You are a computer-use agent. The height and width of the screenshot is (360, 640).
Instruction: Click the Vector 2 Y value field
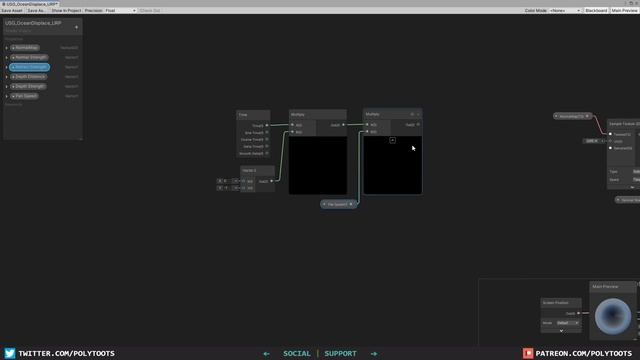tap(228, 188)
